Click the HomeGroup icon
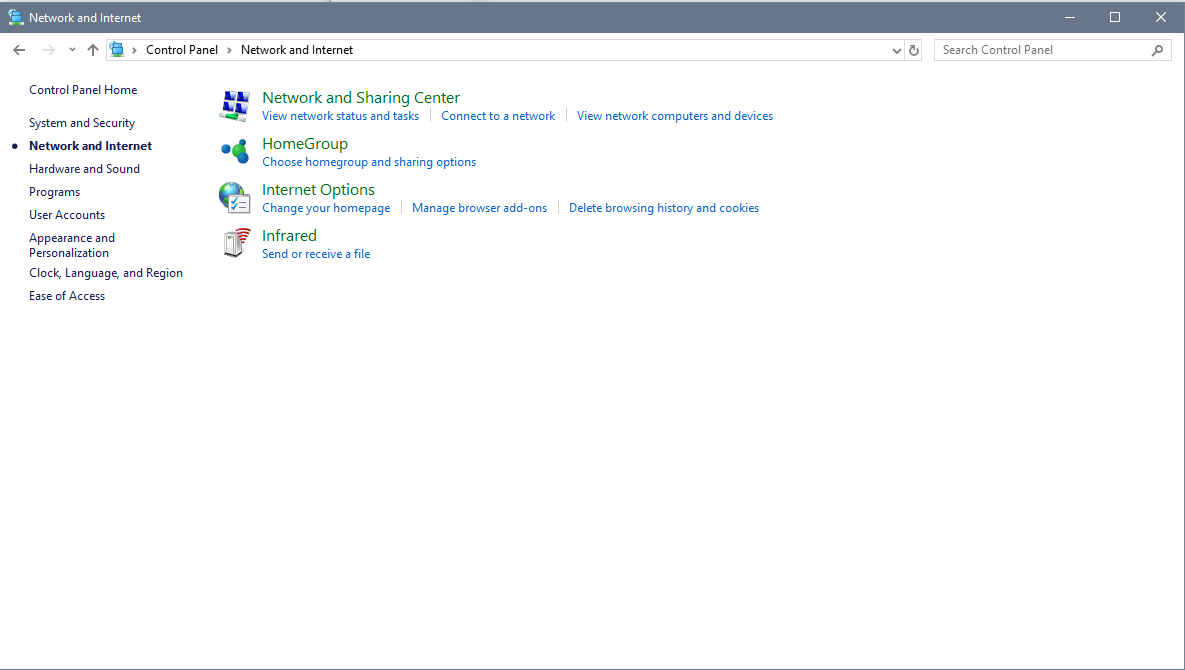 tap(235, 152)
